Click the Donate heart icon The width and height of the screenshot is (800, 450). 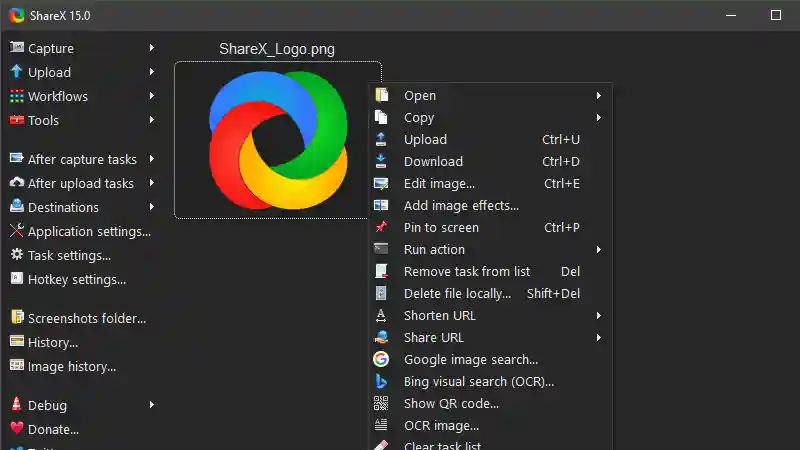(16, 428)
